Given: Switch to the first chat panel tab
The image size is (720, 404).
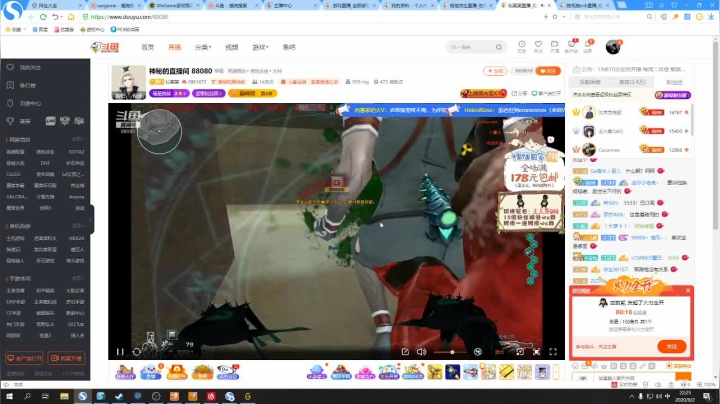Looking at the screenshot, I should [590, 82].
